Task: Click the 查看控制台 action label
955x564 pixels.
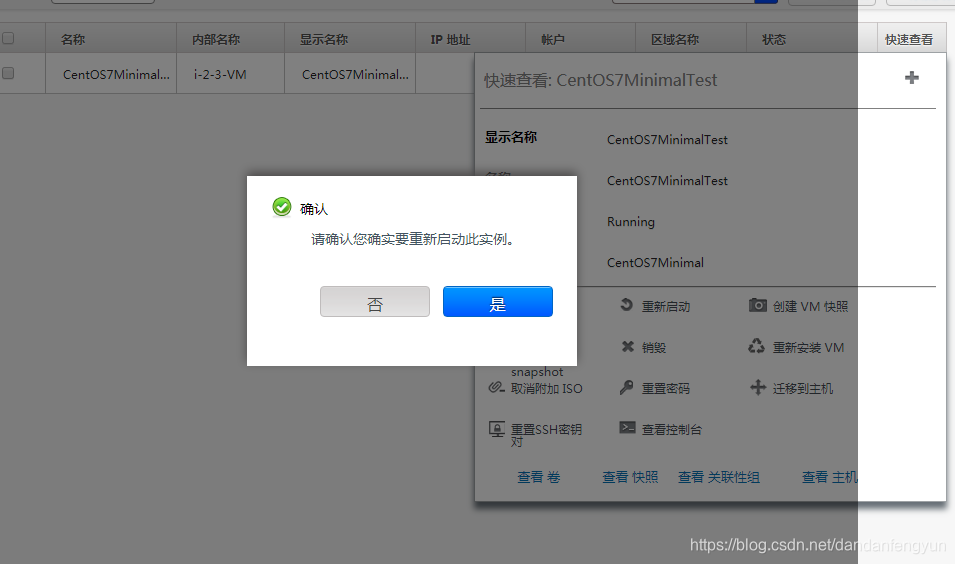Action: (x=672, y=429)
